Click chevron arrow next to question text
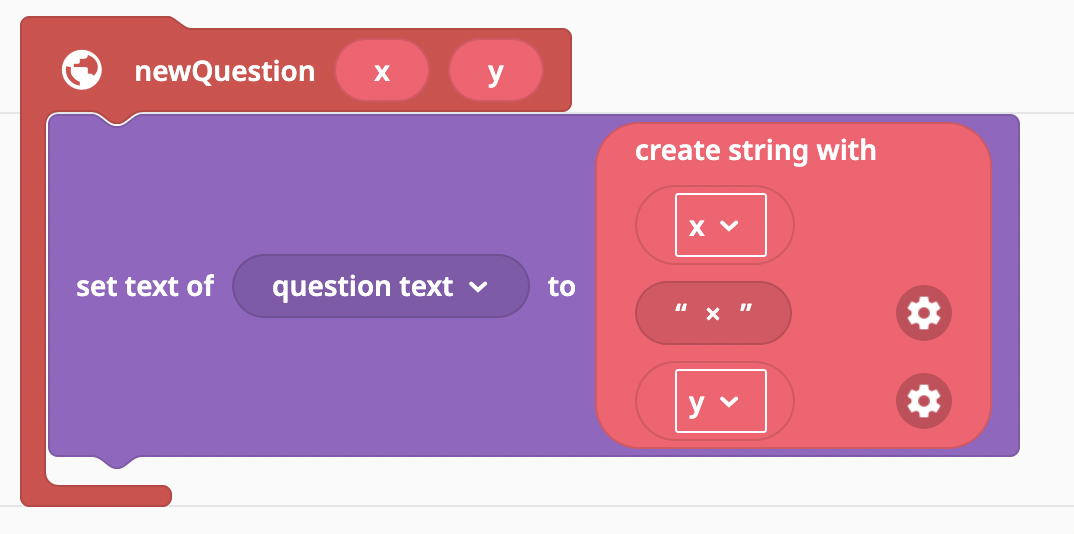The height and width of the screenshot is (534, 1074). (477, 287)
